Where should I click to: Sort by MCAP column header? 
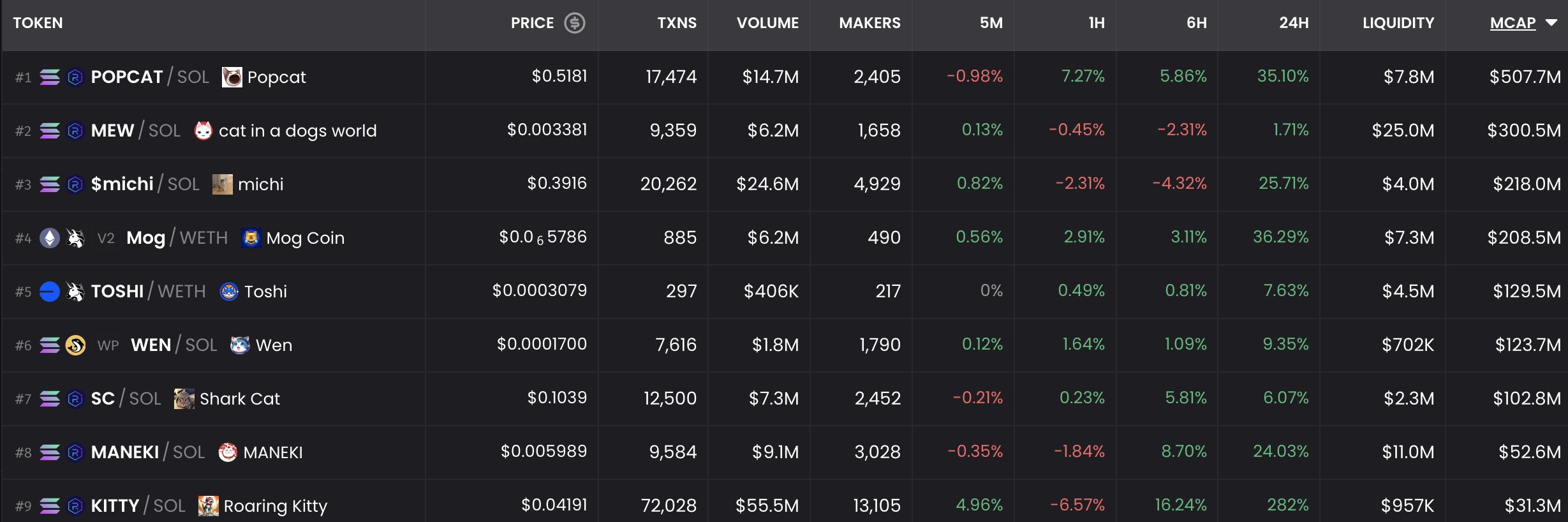[1513, 23]
